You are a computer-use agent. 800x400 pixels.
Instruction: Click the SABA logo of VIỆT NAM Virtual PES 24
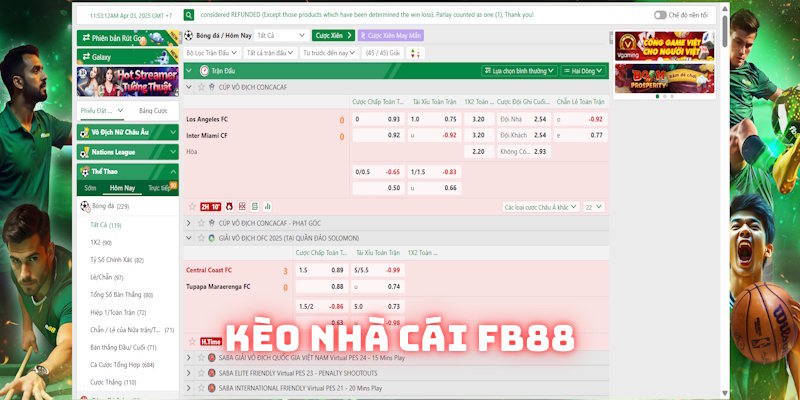(212, 358)
